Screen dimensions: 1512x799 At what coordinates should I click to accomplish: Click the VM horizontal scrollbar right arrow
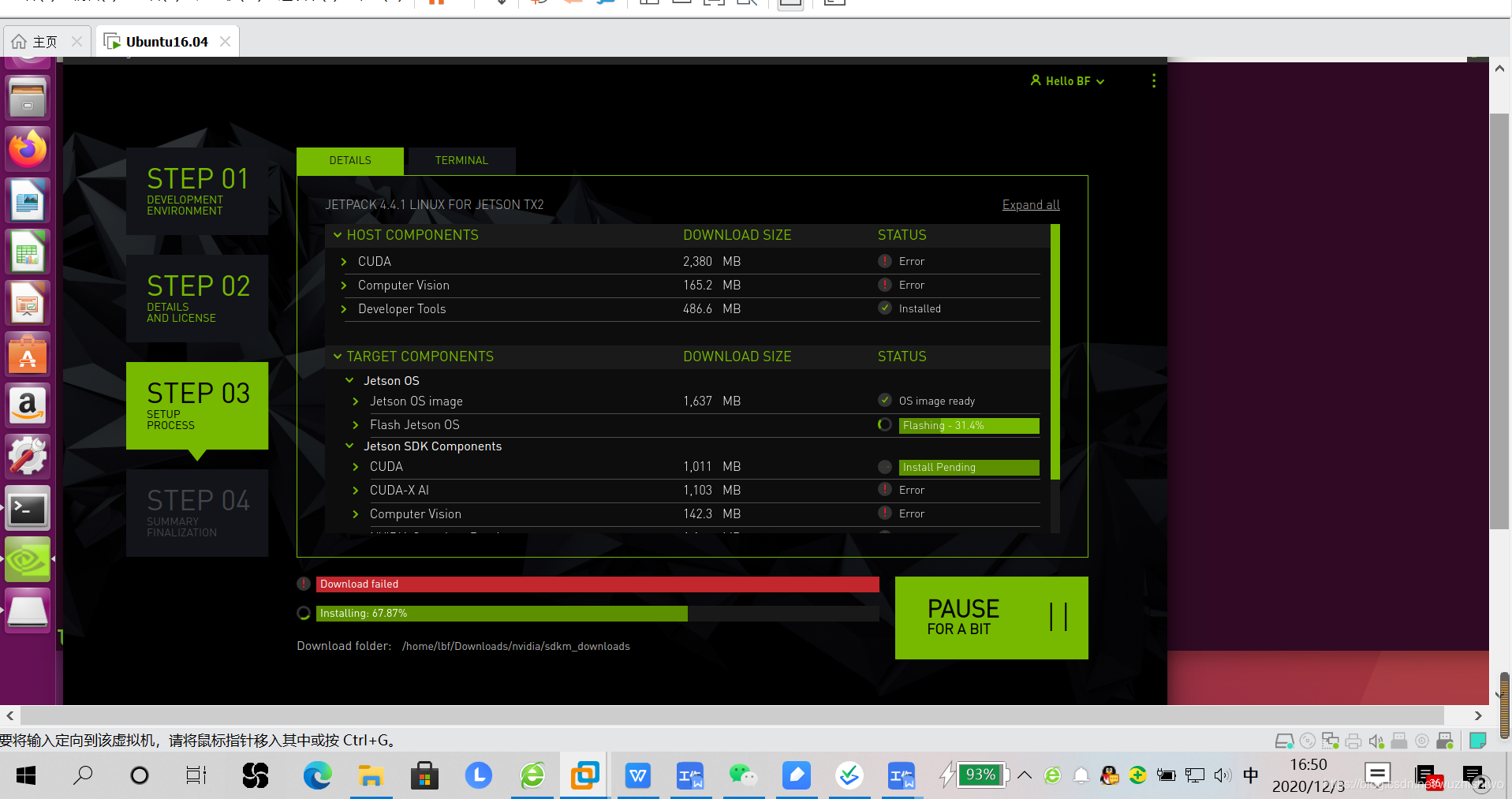point(1478,715)
